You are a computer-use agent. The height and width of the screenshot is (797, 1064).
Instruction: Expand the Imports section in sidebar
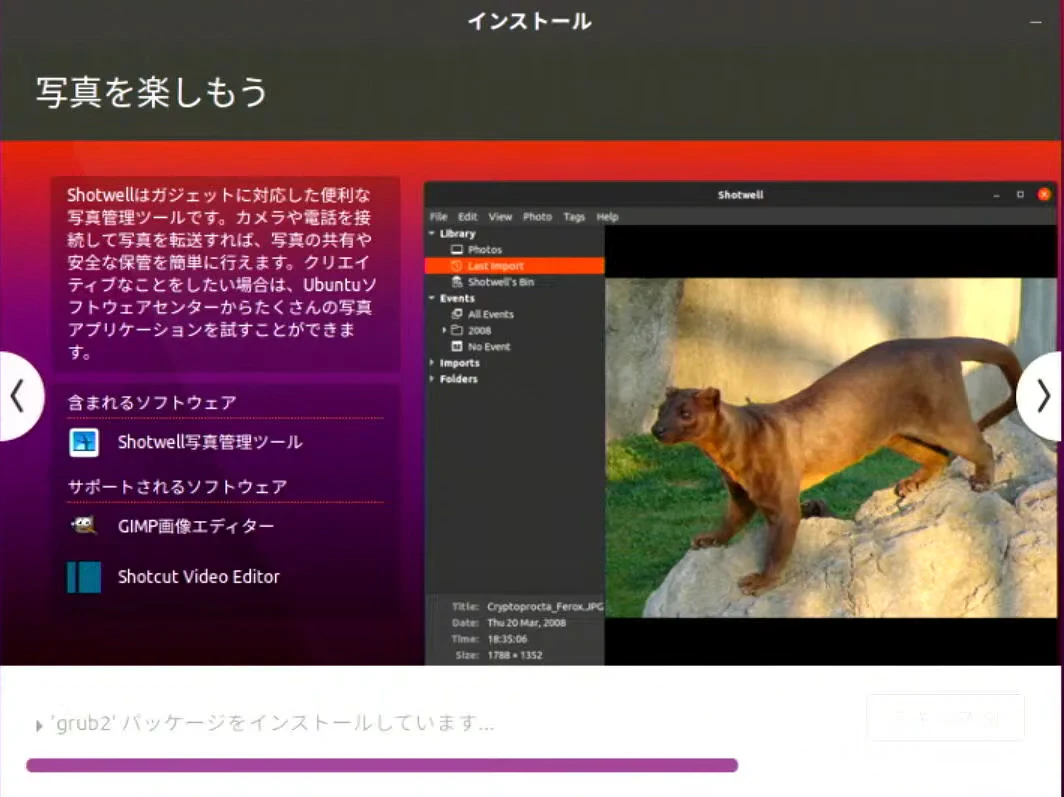[432, 363]
